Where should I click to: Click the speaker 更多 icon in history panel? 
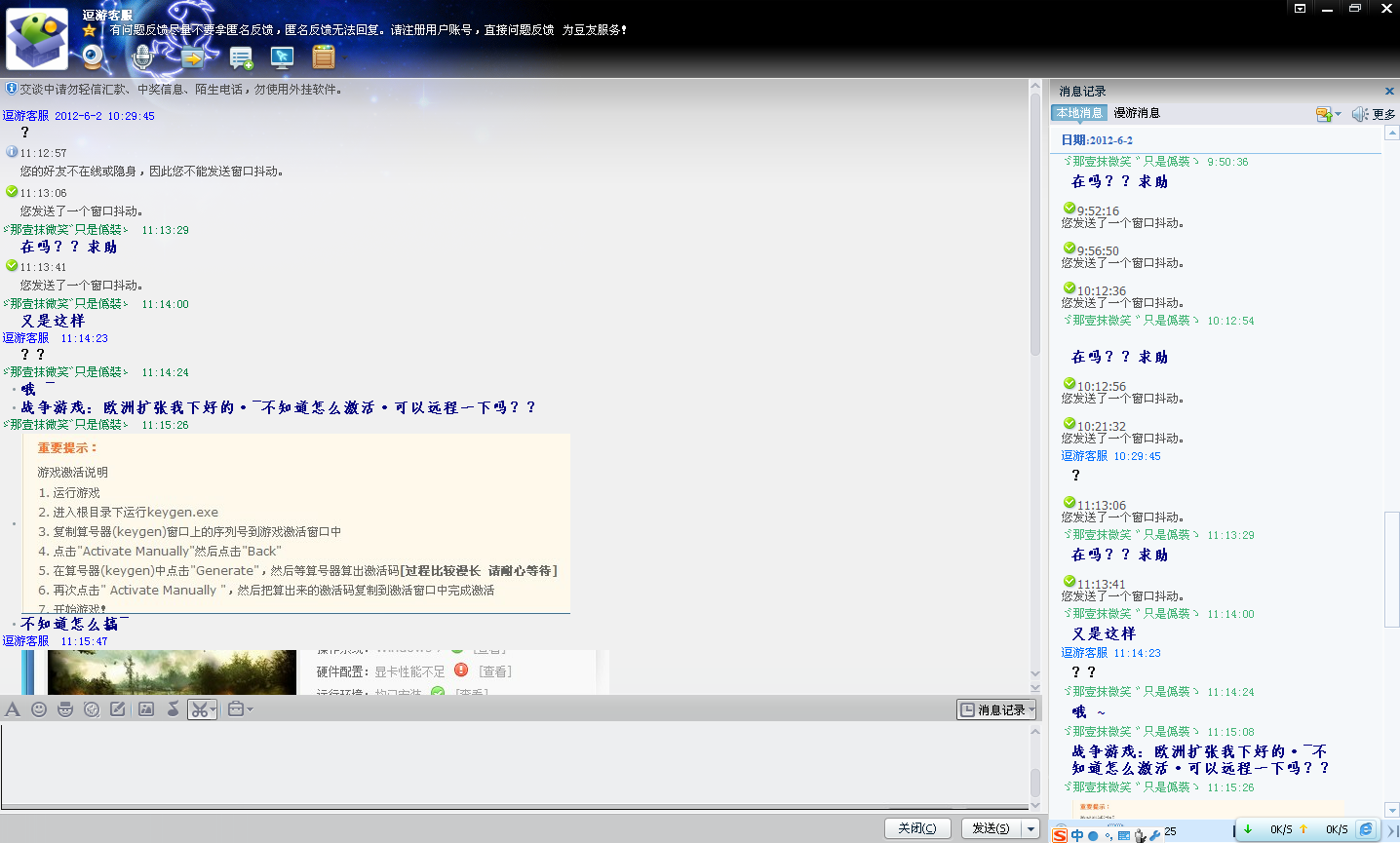tap(1360, 114)
